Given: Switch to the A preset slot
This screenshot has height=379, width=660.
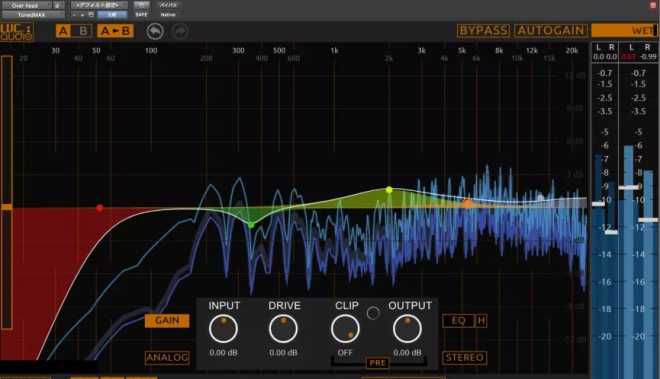Looking at the screenshot, I should coord(64,31).
